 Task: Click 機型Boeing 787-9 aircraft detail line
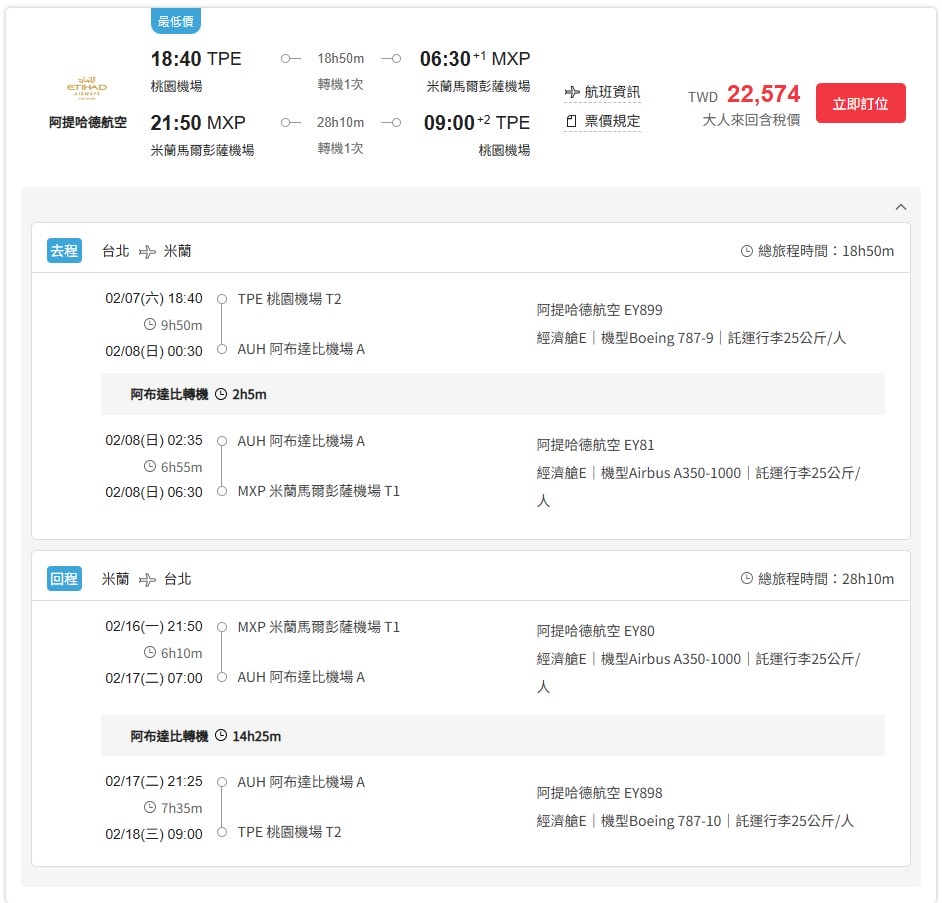691,338
